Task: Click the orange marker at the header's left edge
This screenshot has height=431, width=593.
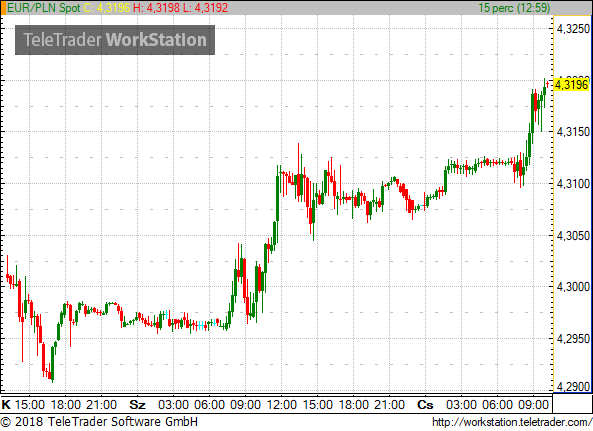Action: tap(3, 8)
